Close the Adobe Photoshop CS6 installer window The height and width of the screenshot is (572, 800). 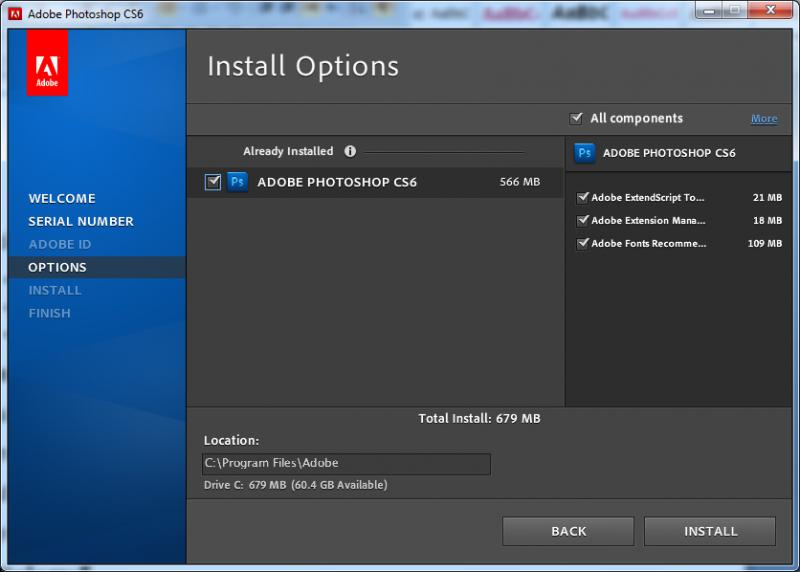771,10
